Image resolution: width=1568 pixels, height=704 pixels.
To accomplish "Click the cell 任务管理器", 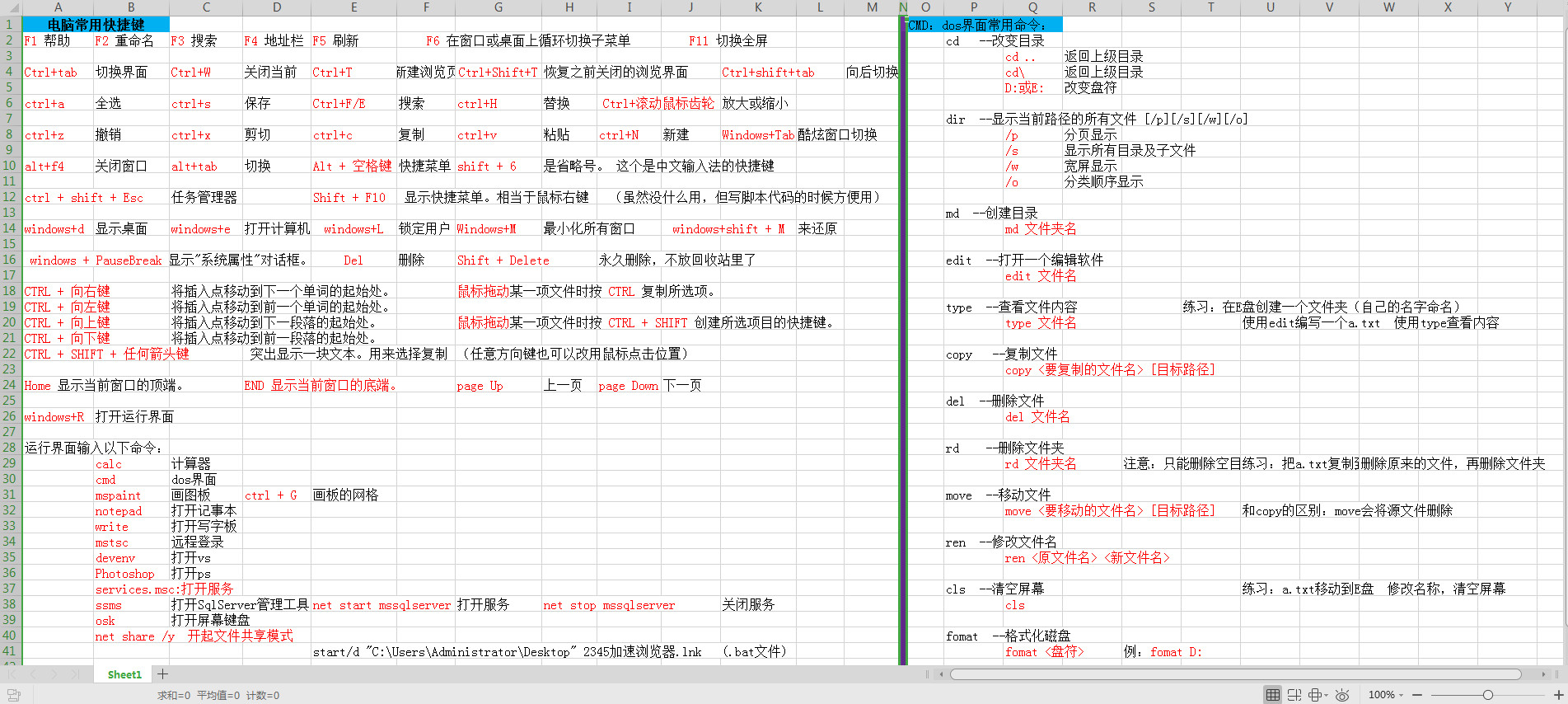I will [204, 197].
